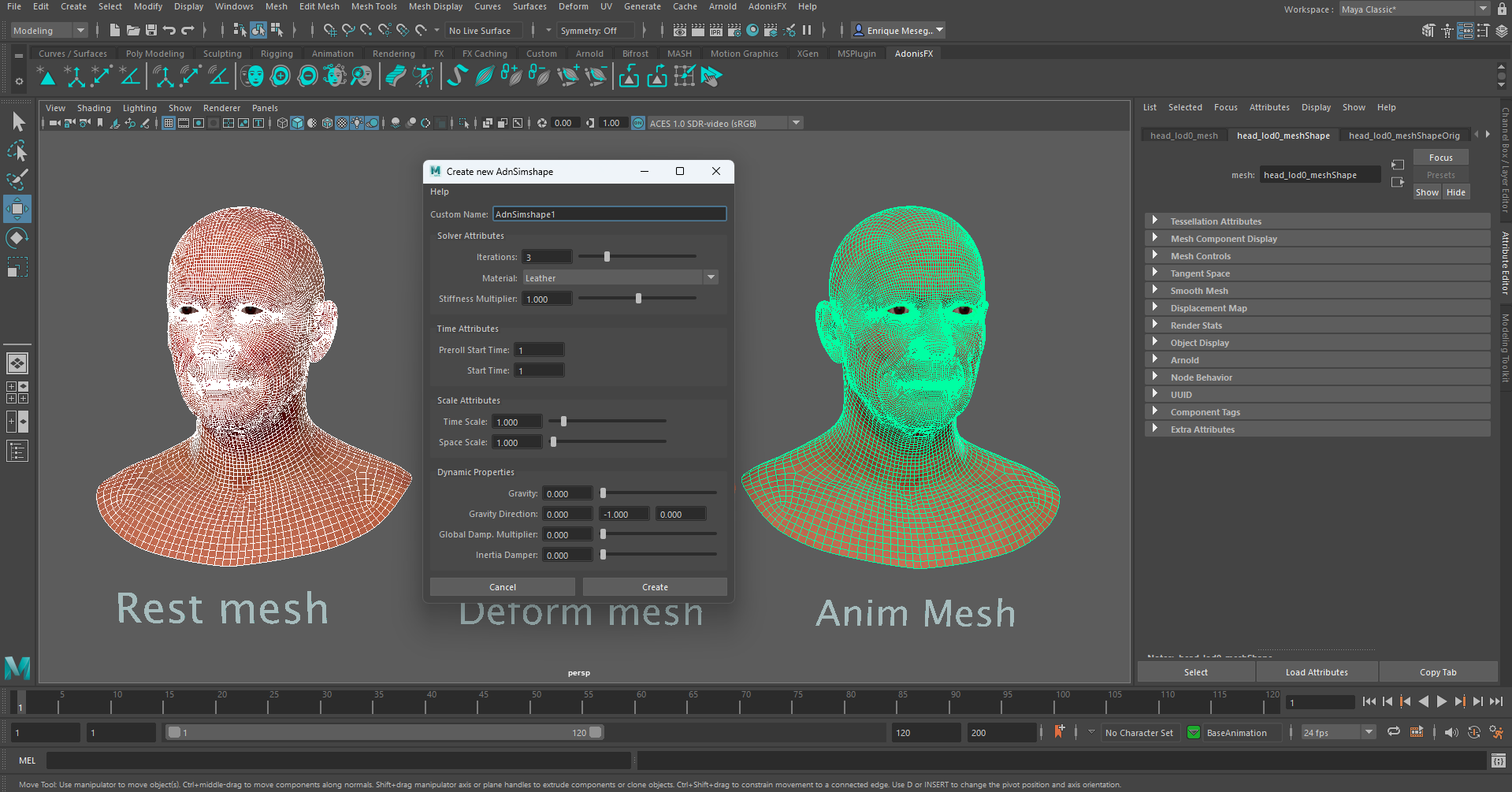Toggle viewport color management ON button

[x=638, y=123]
